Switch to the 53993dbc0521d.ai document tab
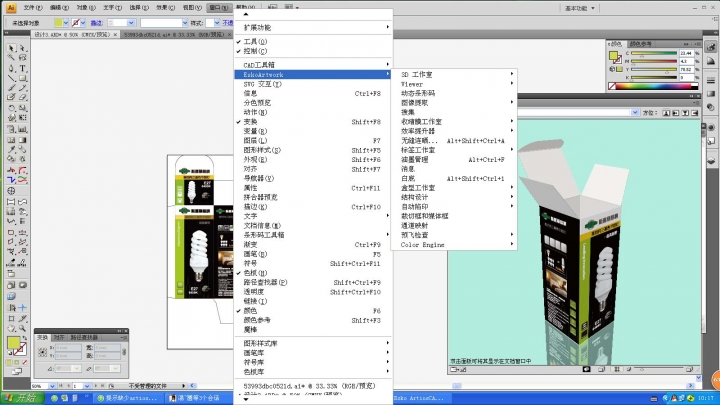Screen dimensions: 720x405 (160, 34)
